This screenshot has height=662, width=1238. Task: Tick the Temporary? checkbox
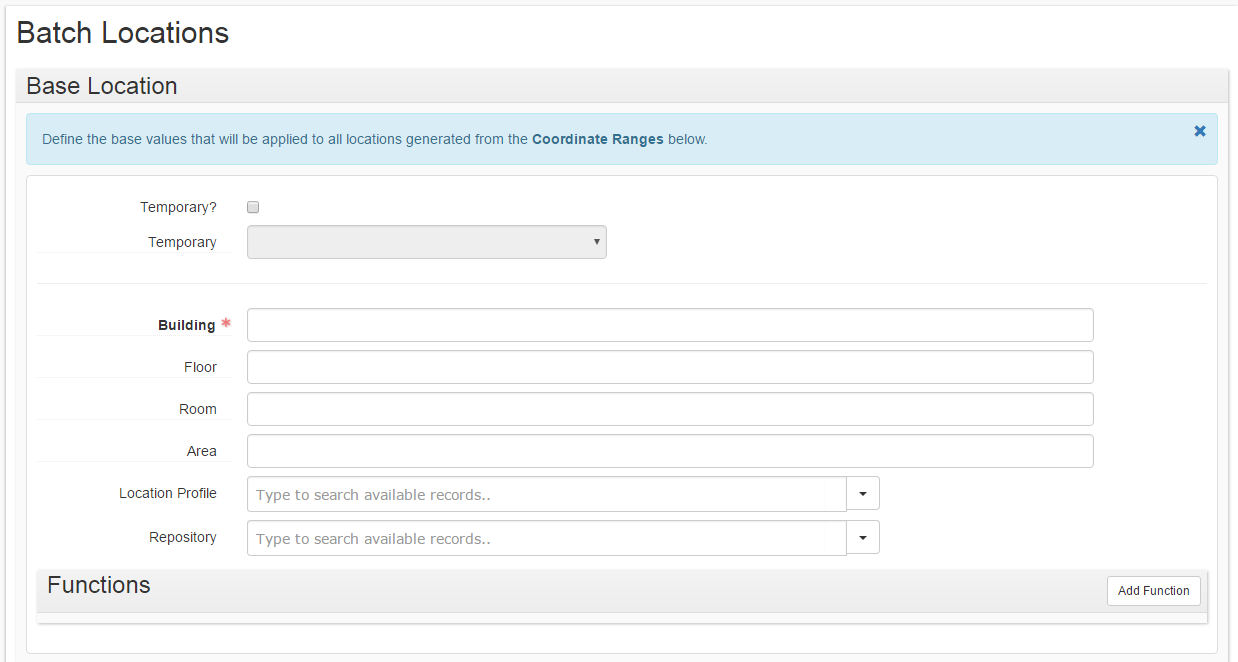(253, 207)
